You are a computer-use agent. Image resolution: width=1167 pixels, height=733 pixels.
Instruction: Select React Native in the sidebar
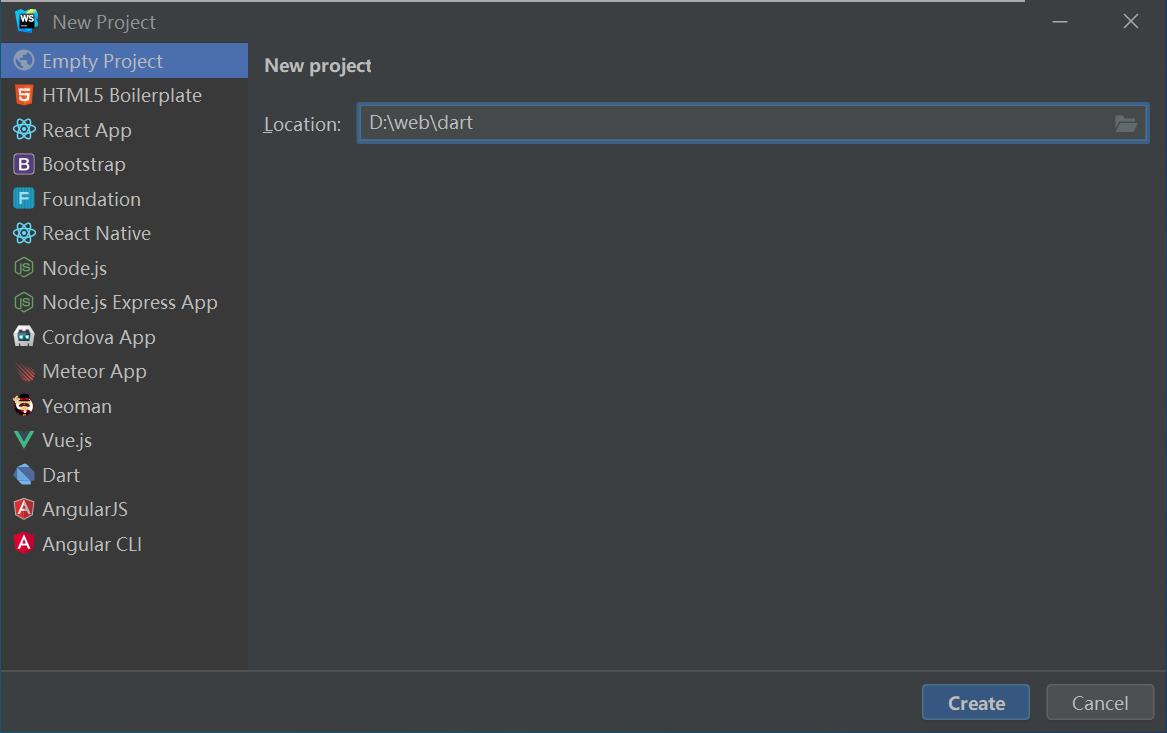(94, 233)
